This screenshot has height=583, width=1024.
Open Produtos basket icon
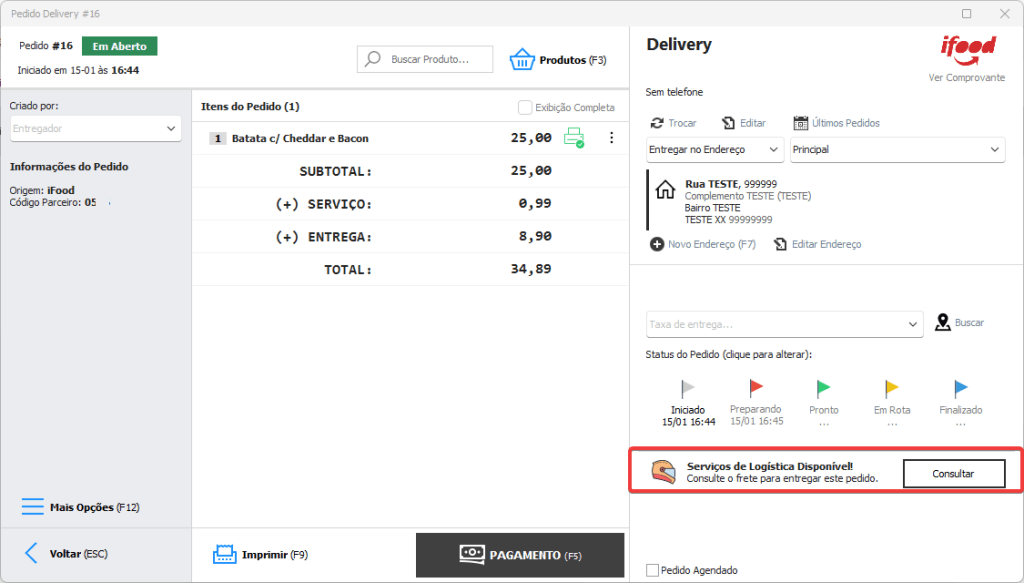522,60
